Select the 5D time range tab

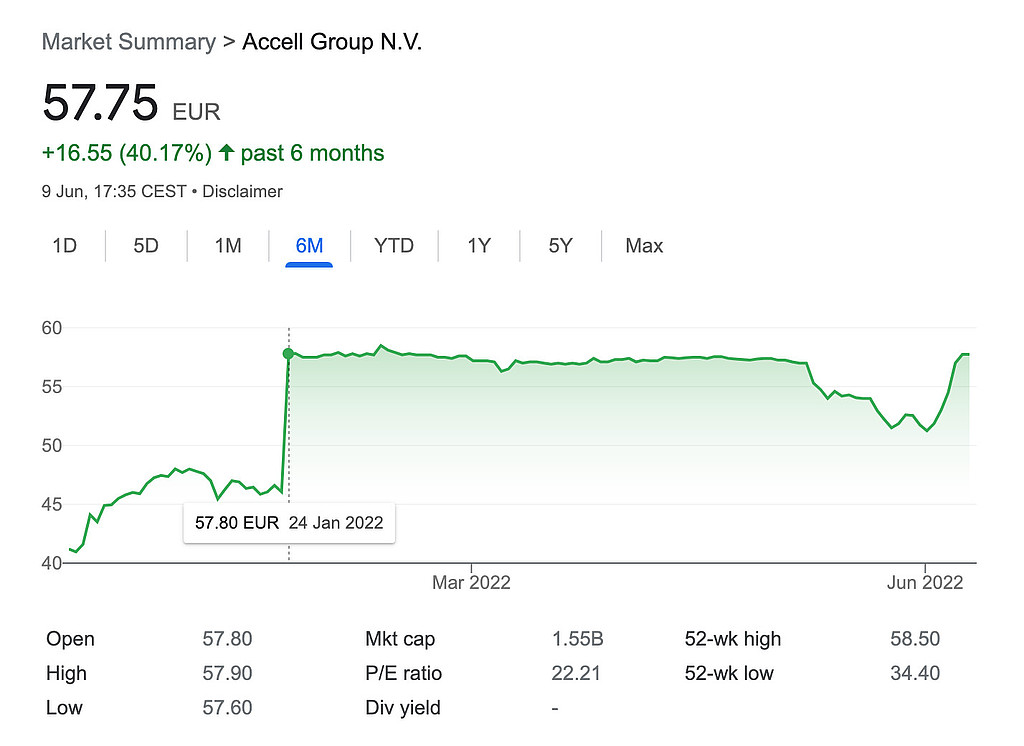146,246
